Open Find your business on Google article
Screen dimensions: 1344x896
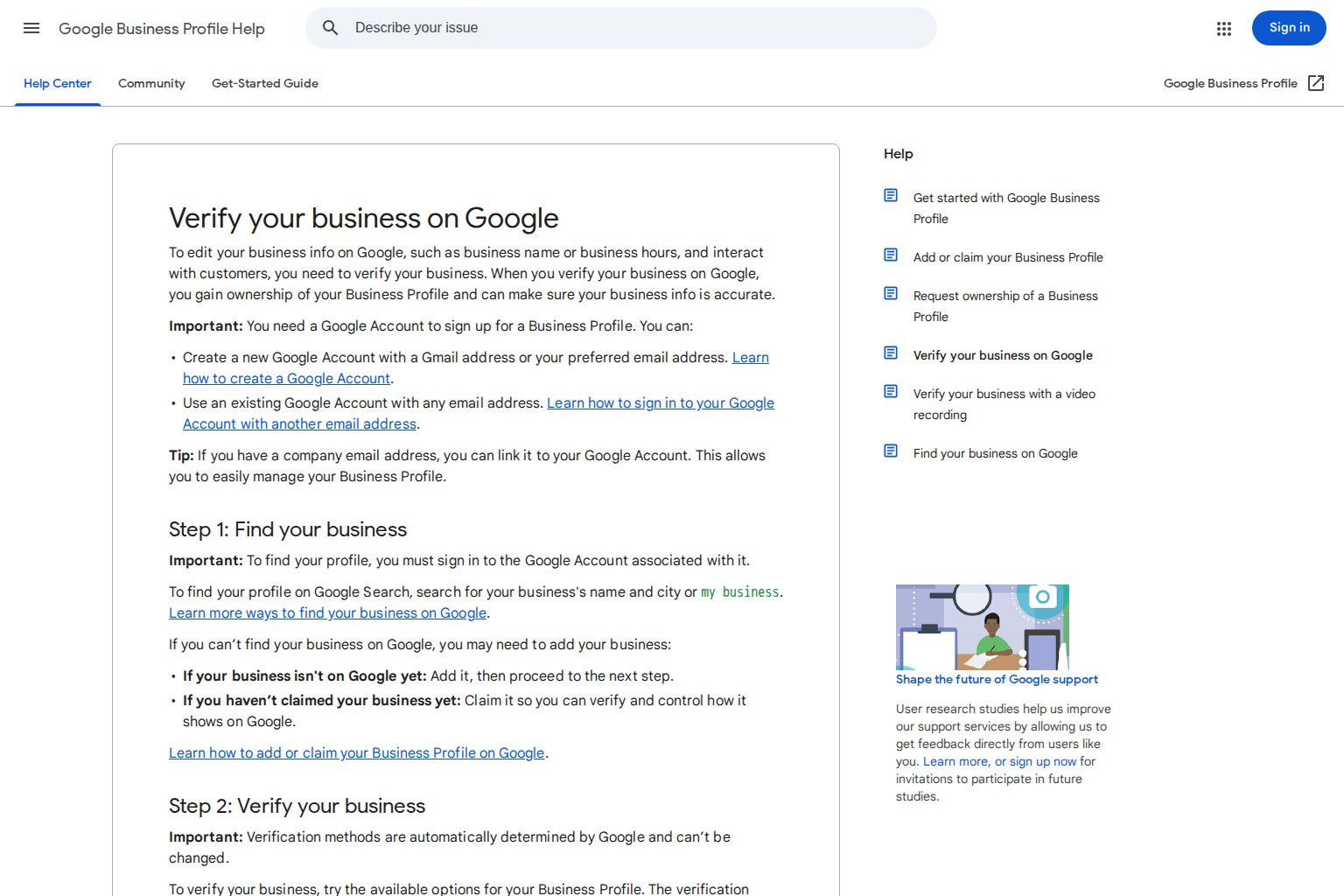point(996,453)
